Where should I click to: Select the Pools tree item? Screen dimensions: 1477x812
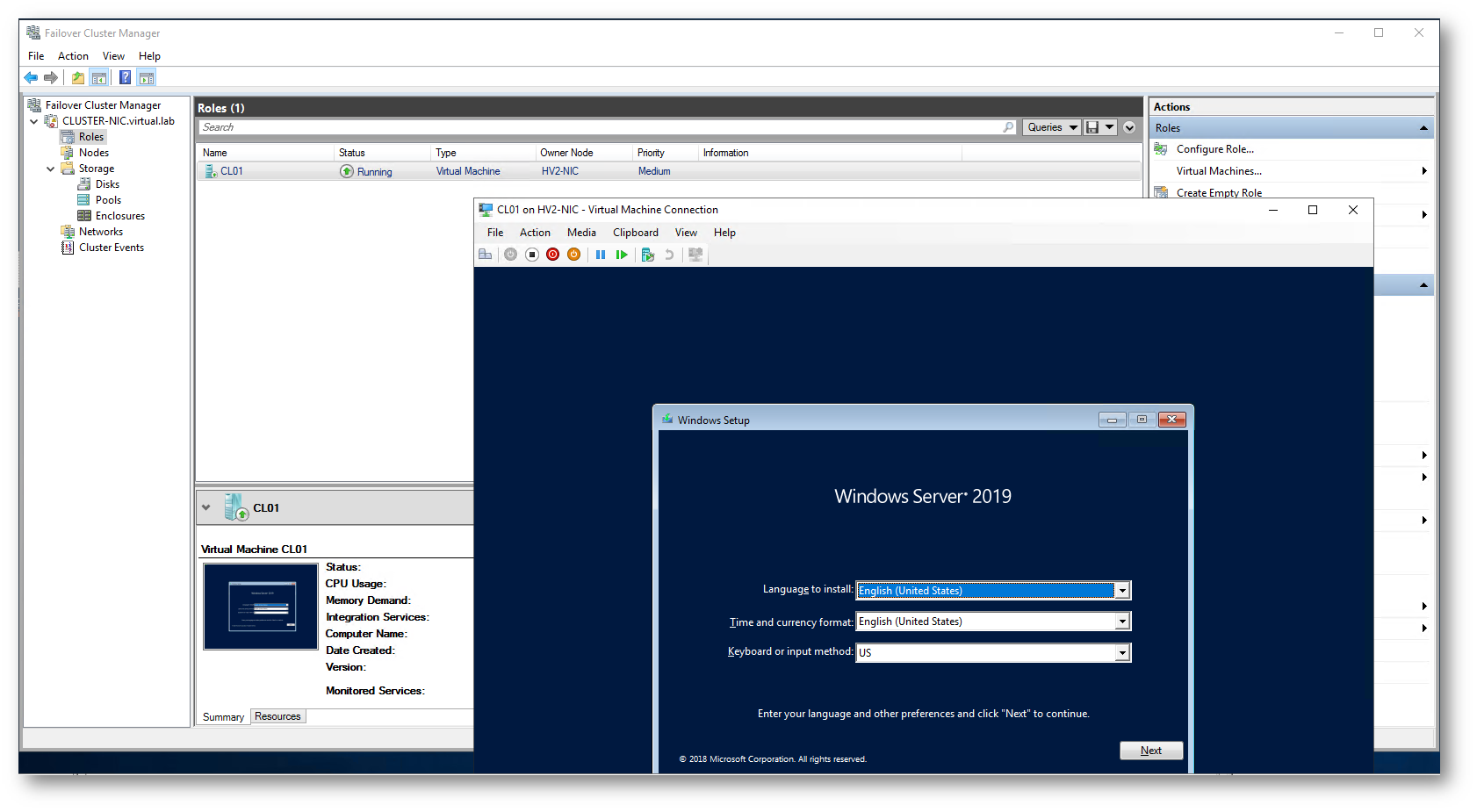click(108, 200)
